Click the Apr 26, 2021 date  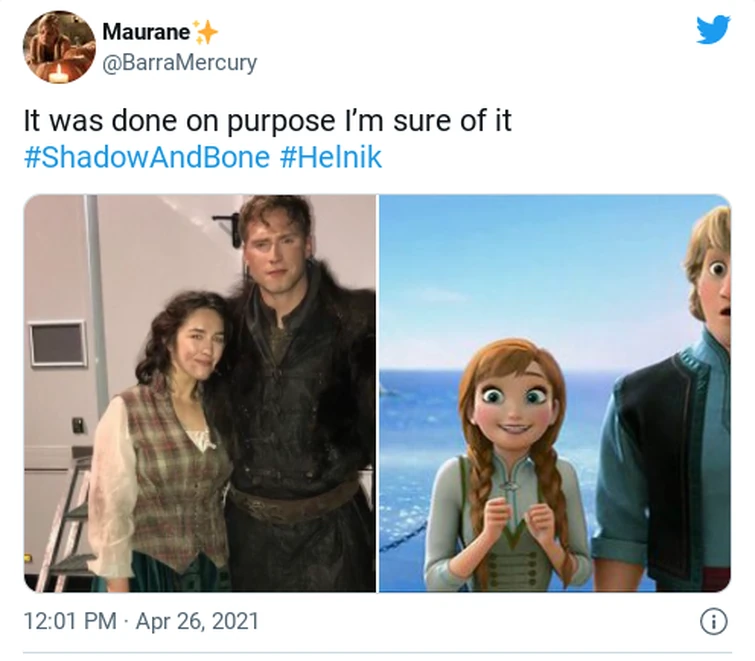[x=197, y=621]
